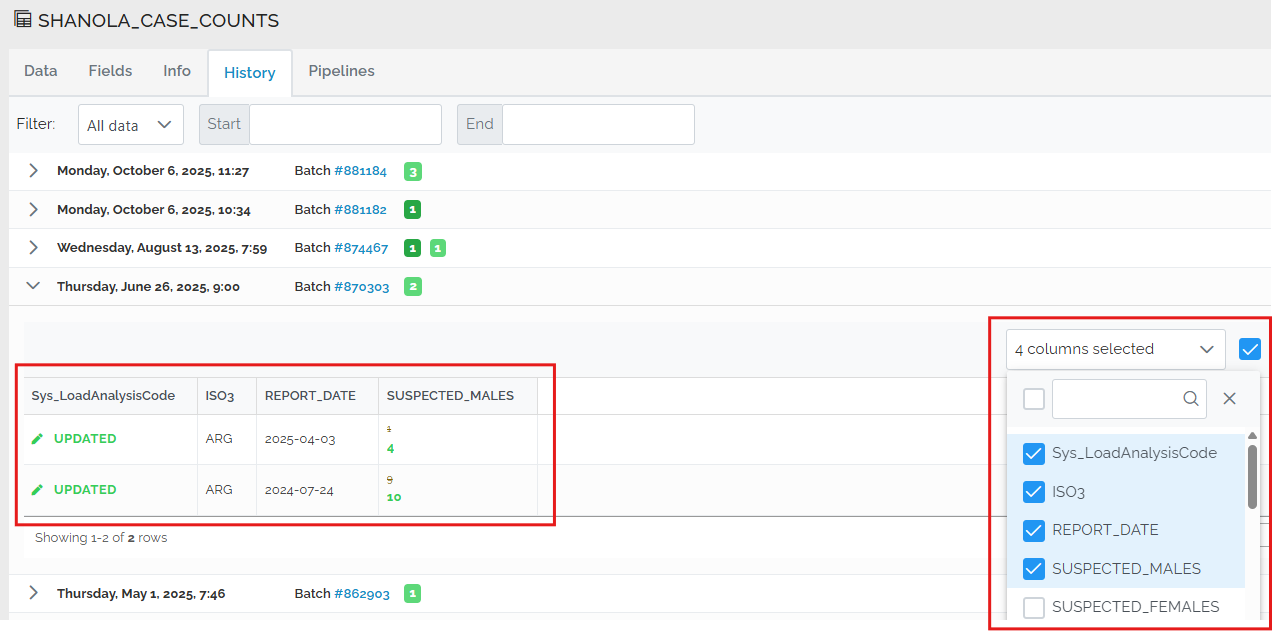Open the Pipelines tab
Screen dimensions: 1273x631
click(341, 71)
